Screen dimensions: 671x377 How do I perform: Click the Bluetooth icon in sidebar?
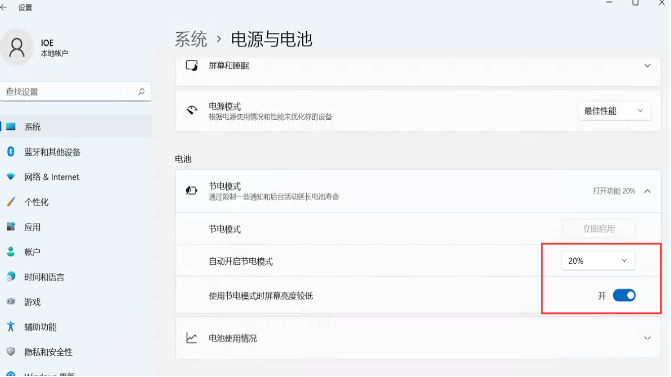coord(11,151)
